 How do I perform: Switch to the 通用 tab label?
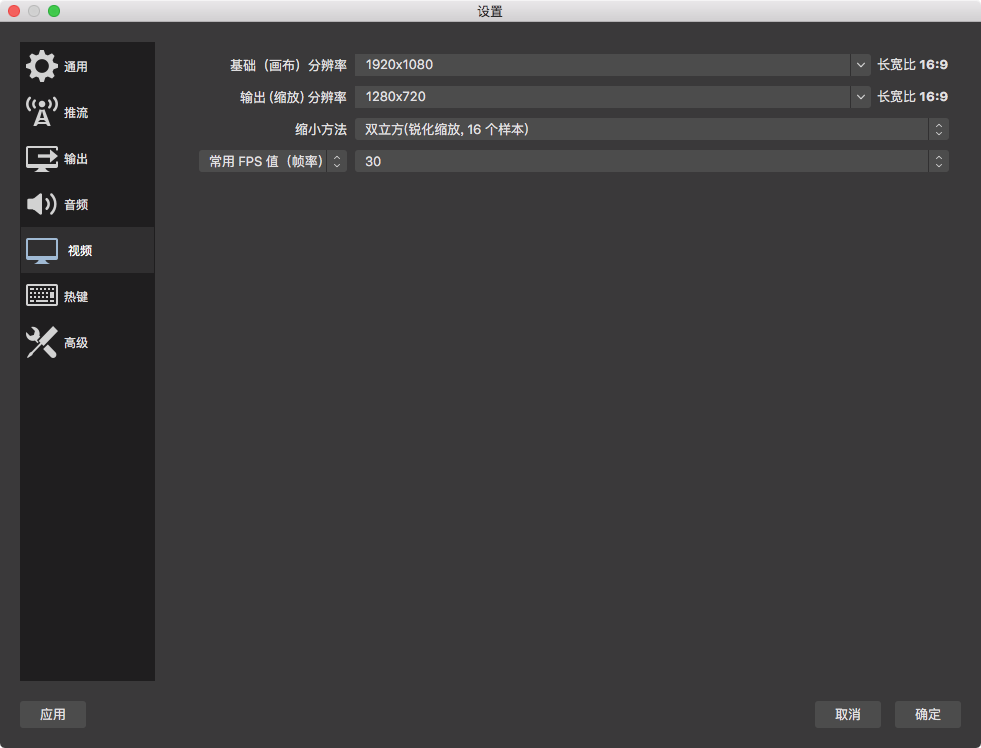76,67
